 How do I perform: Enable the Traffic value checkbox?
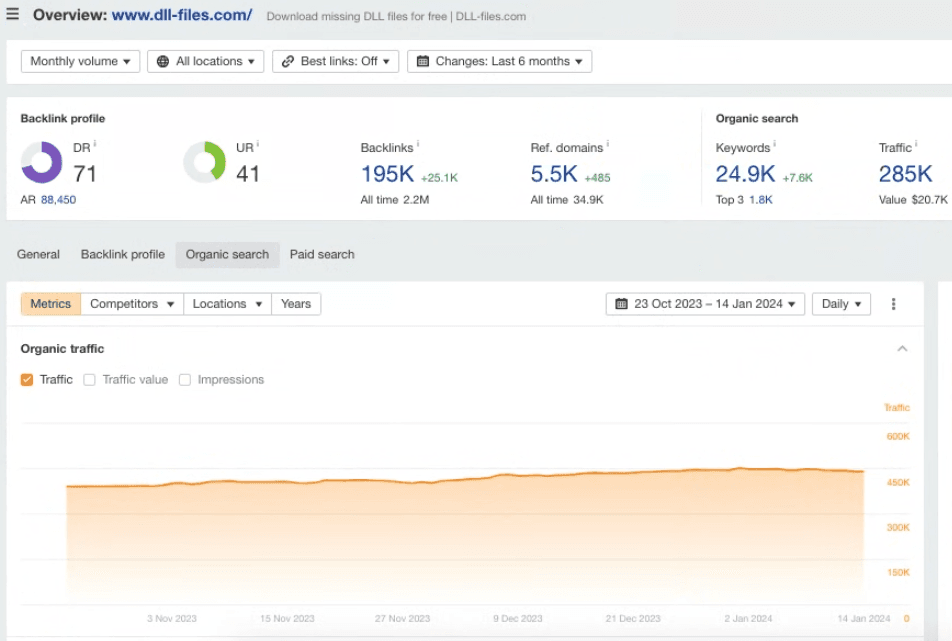[90, 380]
